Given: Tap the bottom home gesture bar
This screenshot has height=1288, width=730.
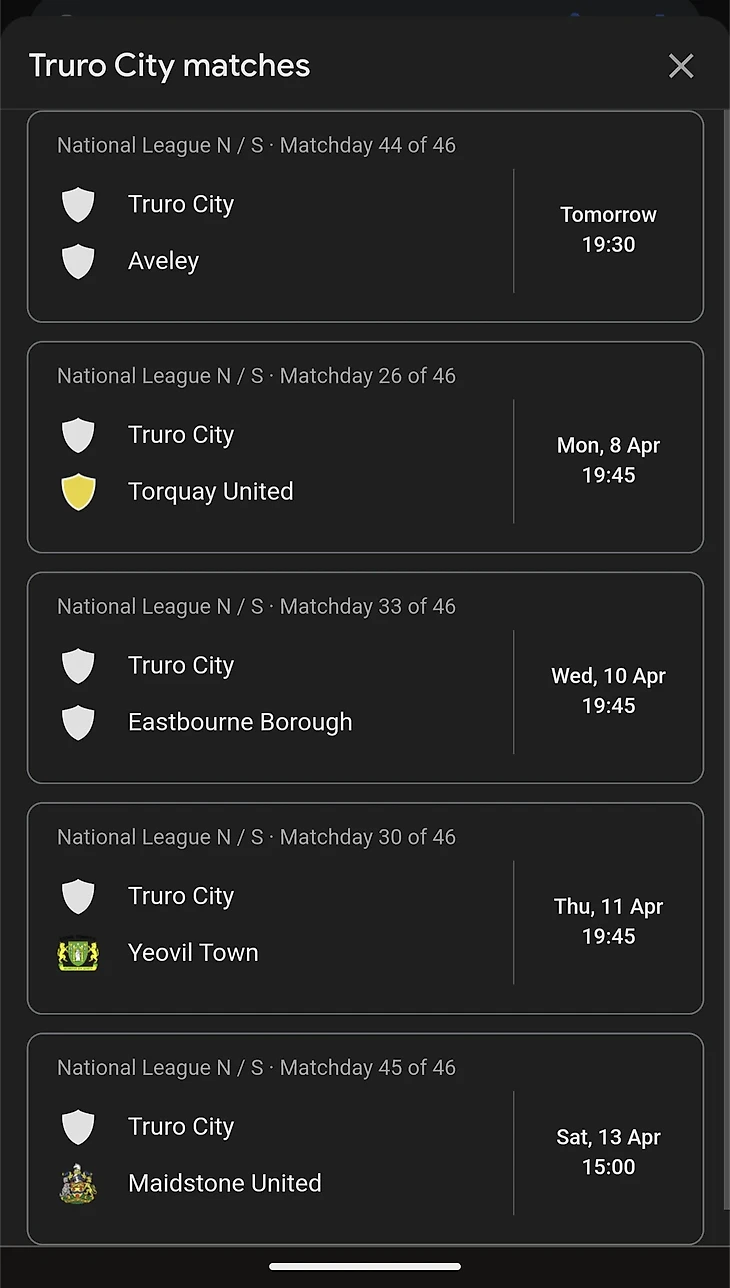Looking at the screenshot, I should 365,1266.
